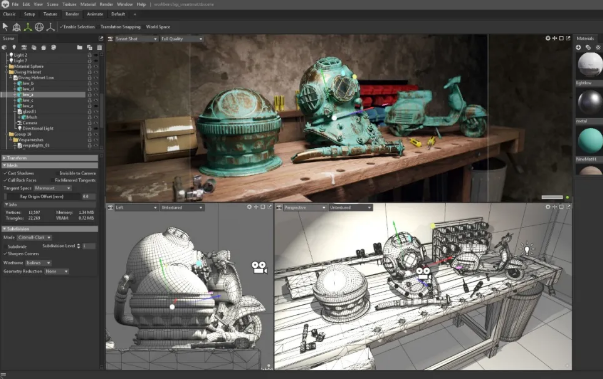Select the green translate gizmo tool

(x=28, y=27)
